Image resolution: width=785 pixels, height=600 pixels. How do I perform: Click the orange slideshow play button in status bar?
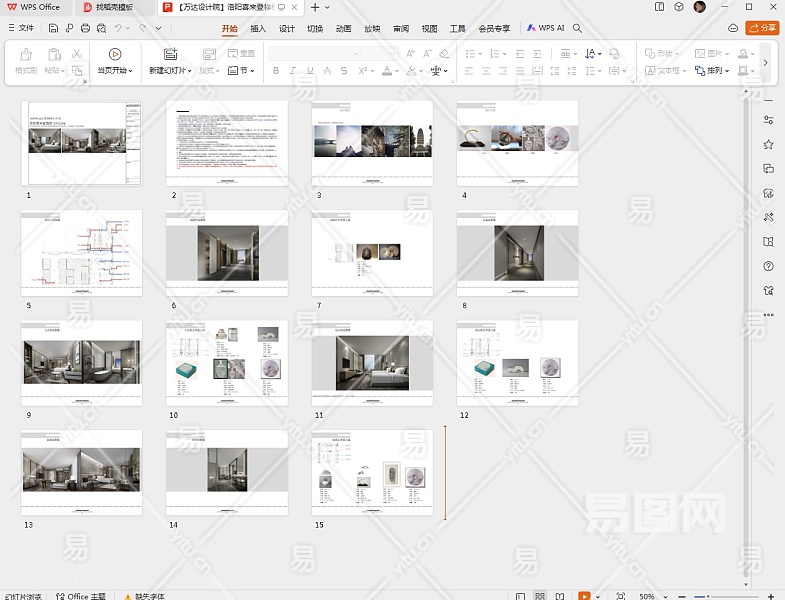585,595
